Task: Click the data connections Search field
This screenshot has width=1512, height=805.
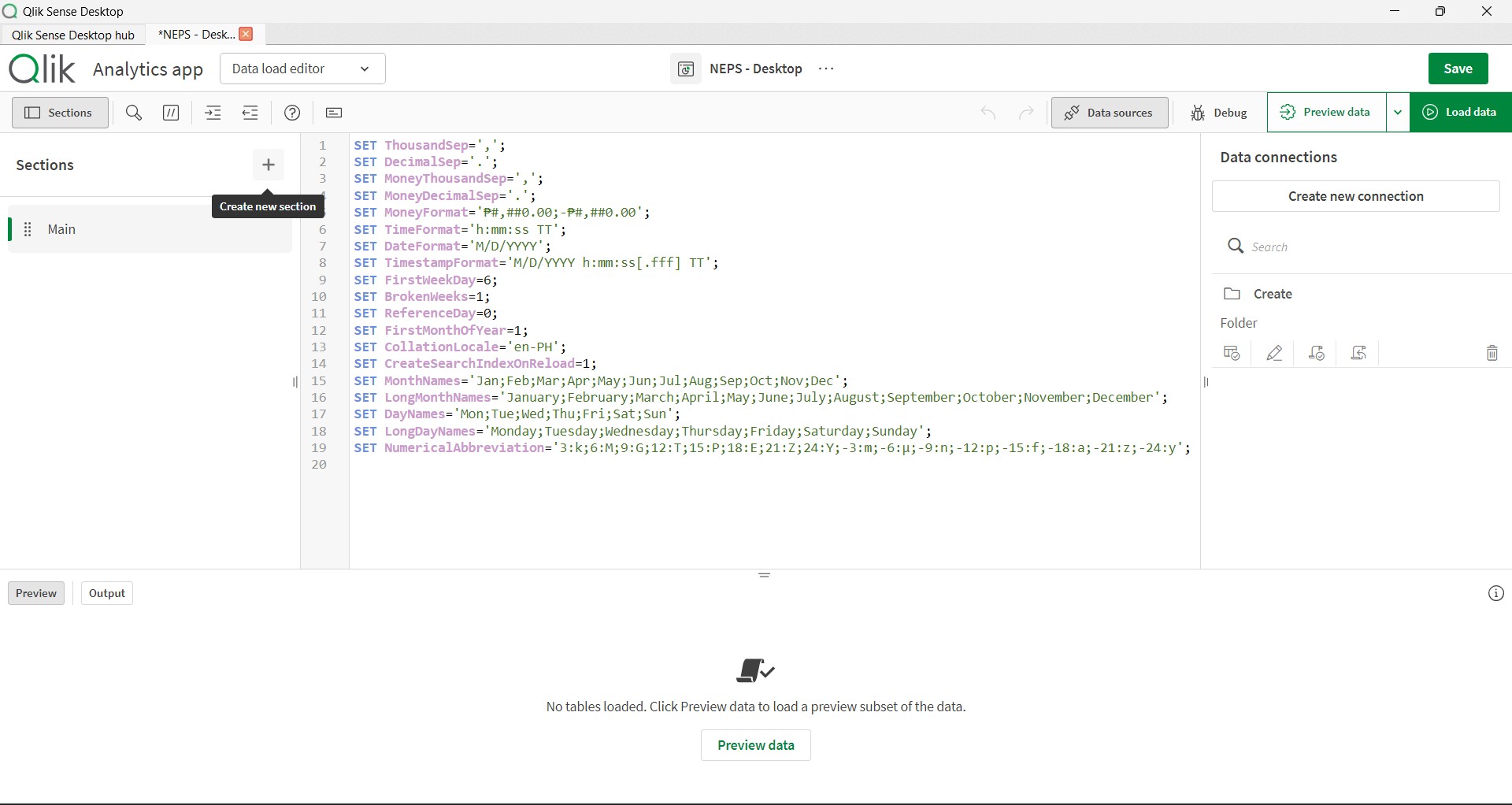Action: coord(1370,247)
